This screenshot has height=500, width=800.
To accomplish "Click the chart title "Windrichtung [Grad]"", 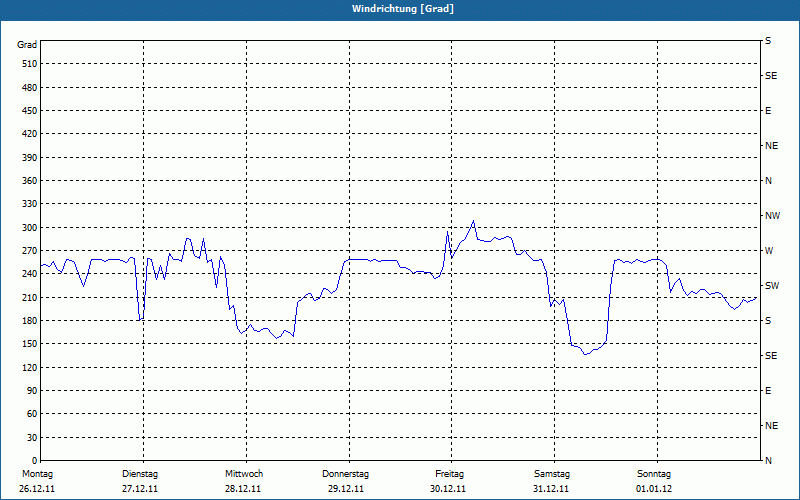I will click(x=403, y=9).
